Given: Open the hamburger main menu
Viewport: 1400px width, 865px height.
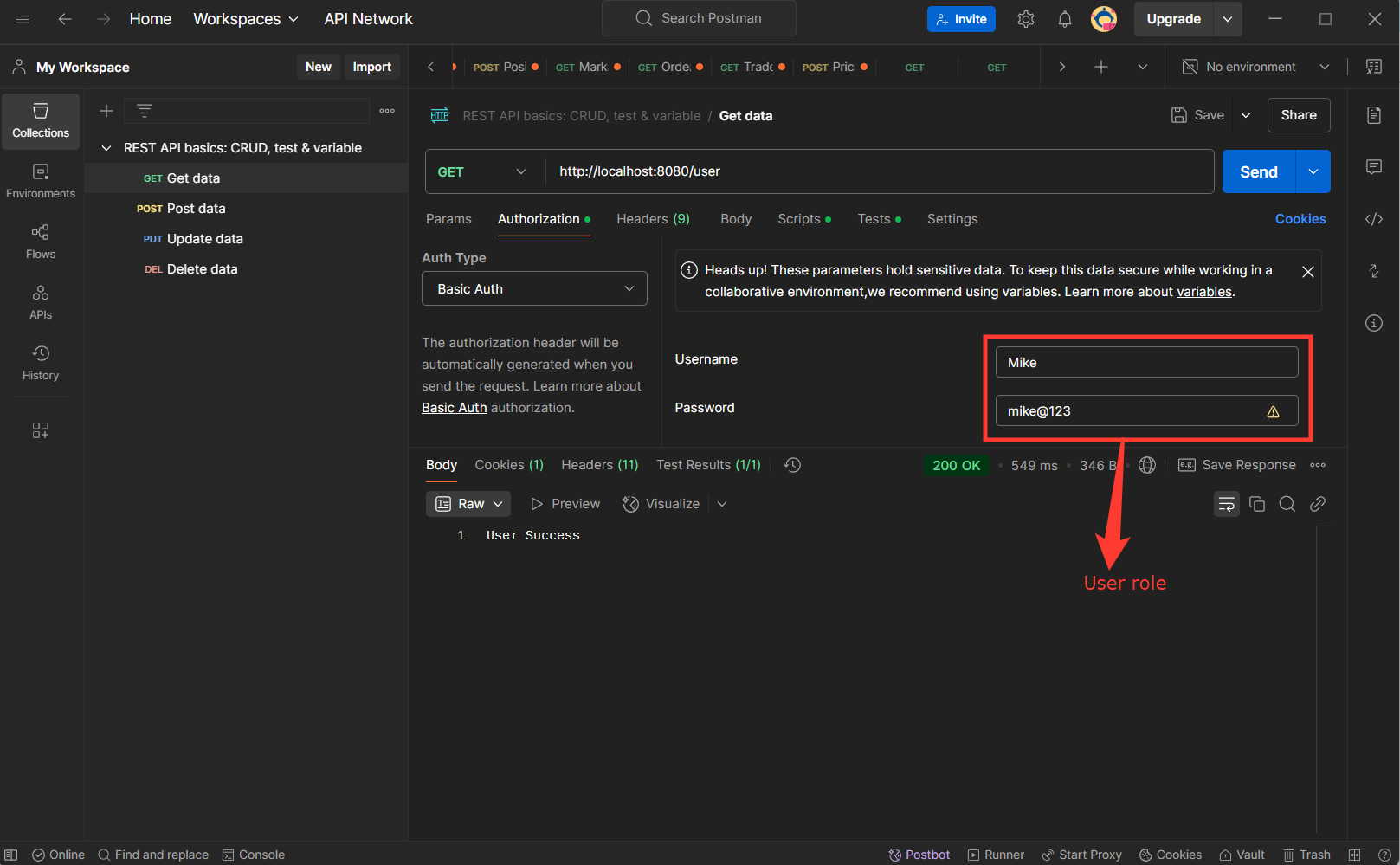Looking at the screenshot, I should coord(23,19).
